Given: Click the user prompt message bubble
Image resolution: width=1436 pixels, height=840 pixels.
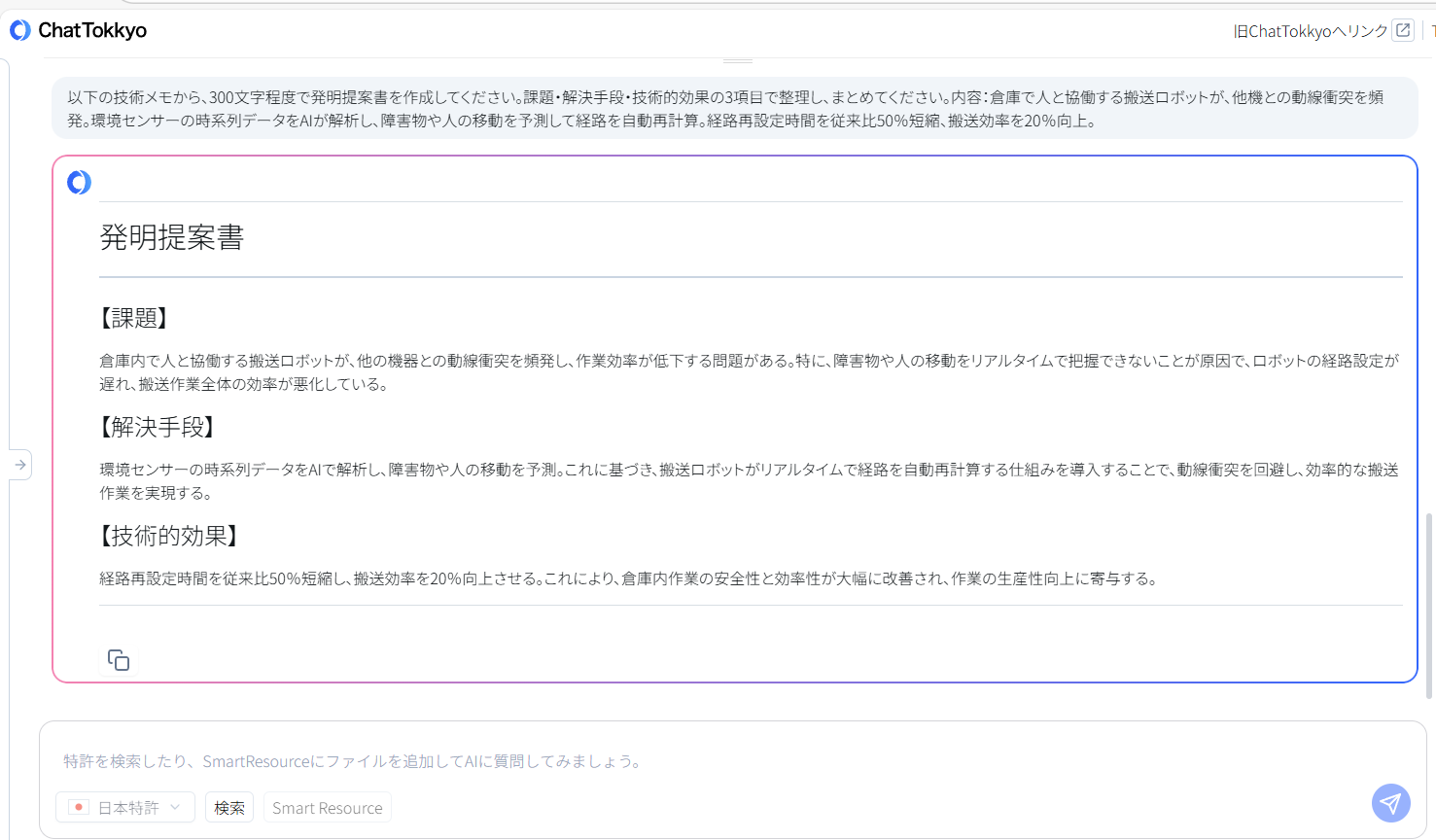Looking at the screenshot, I should (x=735, y=109).
